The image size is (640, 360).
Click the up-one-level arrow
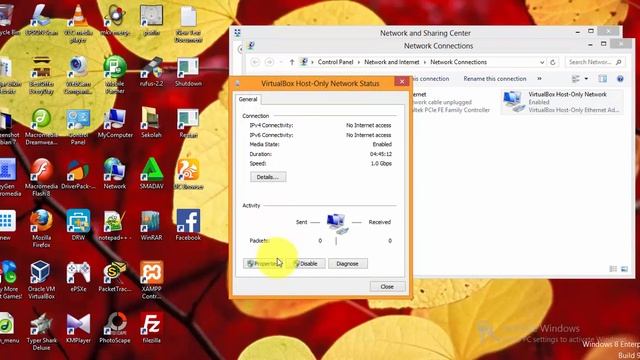click(291, 62)
